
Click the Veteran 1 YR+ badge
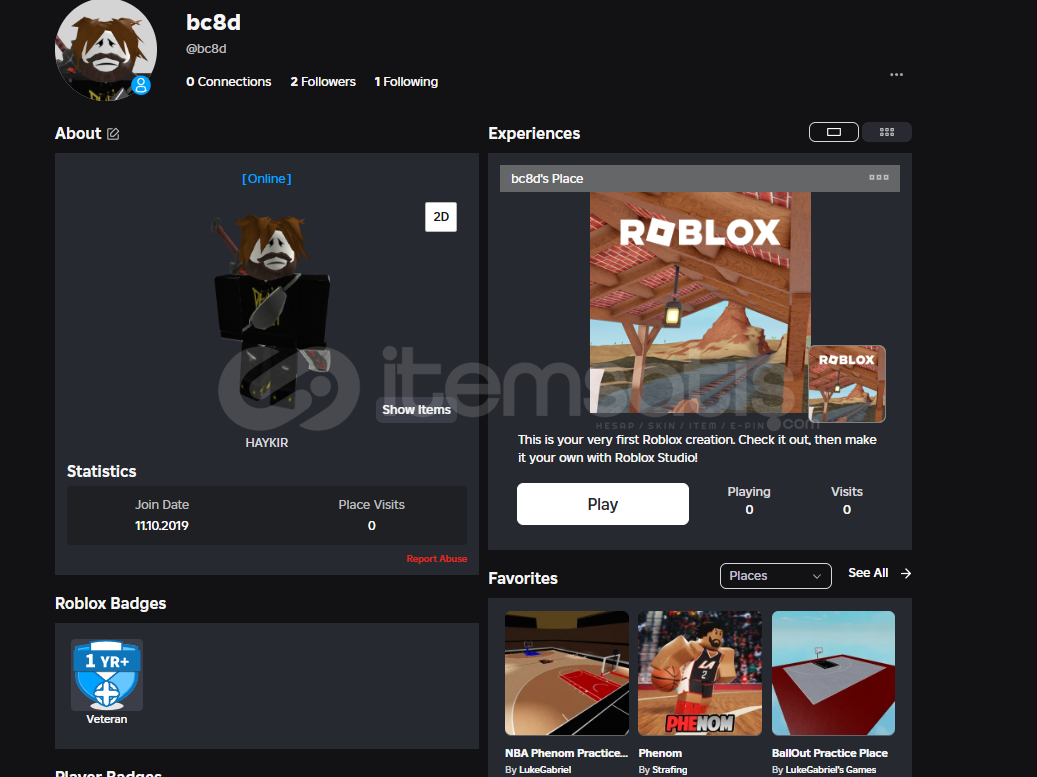click(x=106, y=675)
